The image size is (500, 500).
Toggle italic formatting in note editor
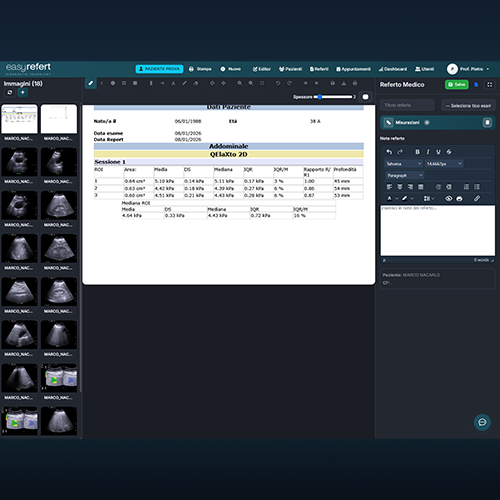click(x=428, y=152)
